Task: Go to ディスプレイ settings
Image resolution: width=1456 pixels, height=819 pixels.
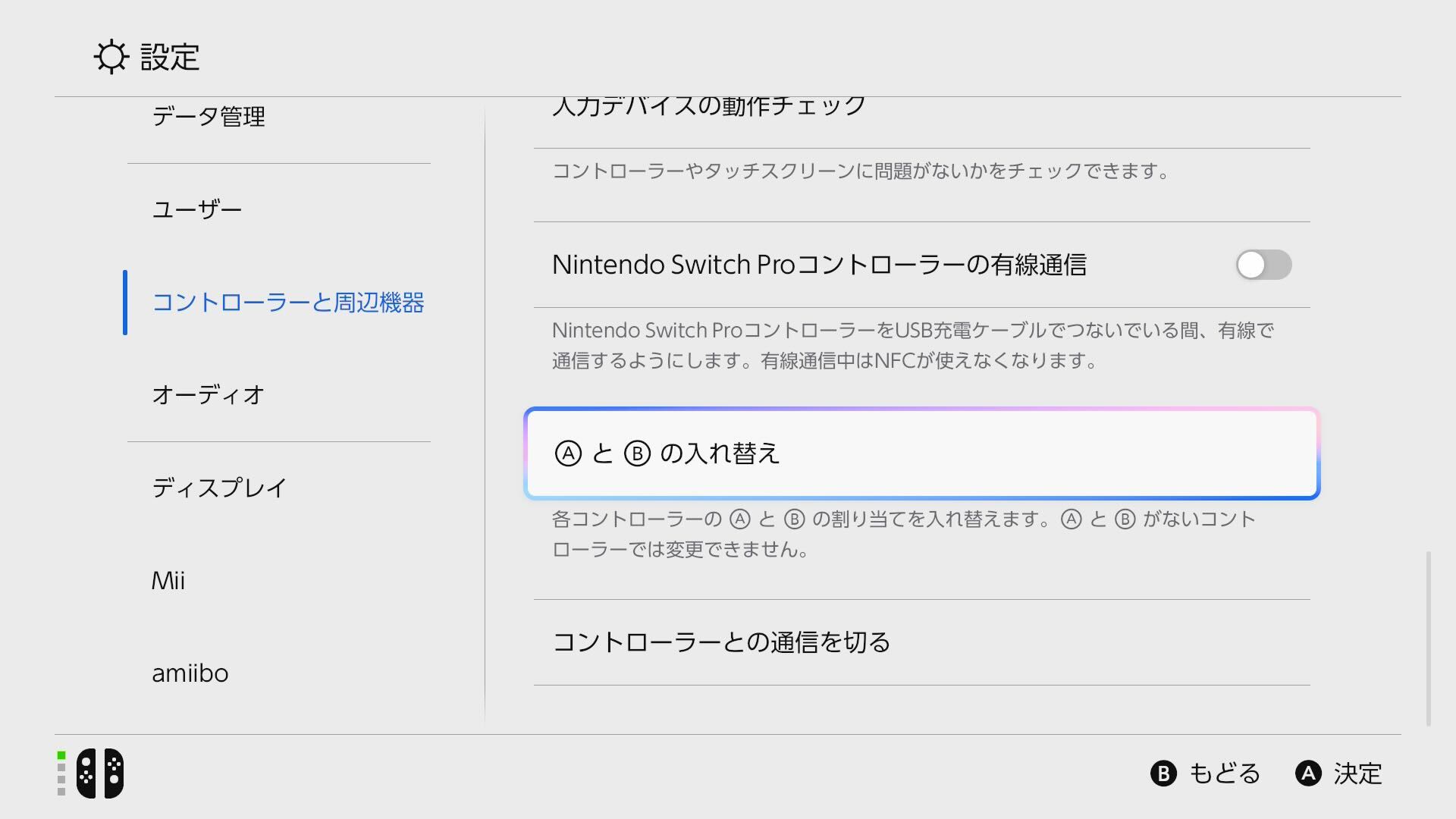Action: (220, 488)
